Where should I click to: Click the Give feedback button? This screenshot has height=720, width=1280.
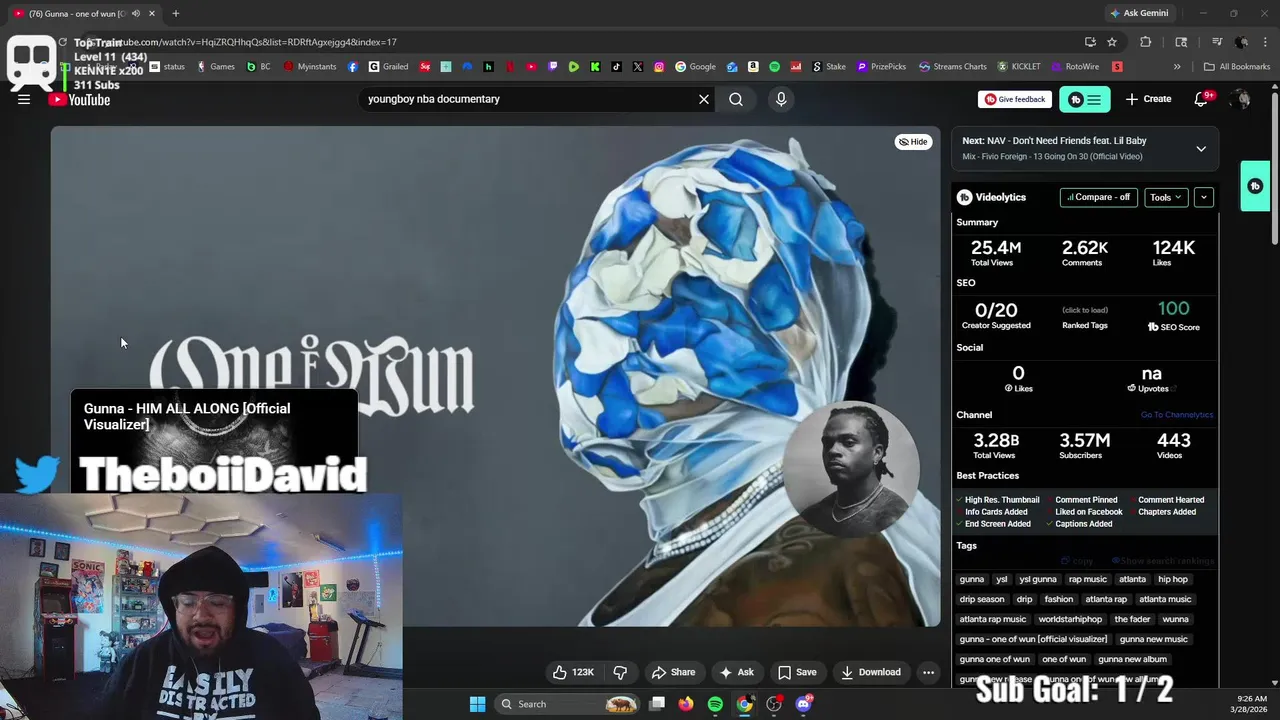pyautogui.click(x=1015, y=99)
